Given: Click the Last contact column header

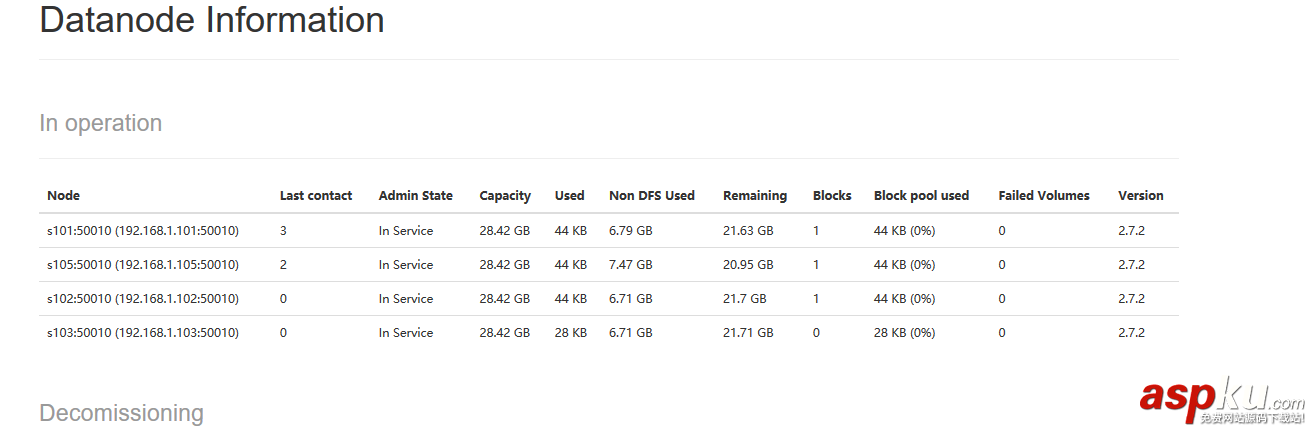Looking at the screenshot, I should [316, 196].
